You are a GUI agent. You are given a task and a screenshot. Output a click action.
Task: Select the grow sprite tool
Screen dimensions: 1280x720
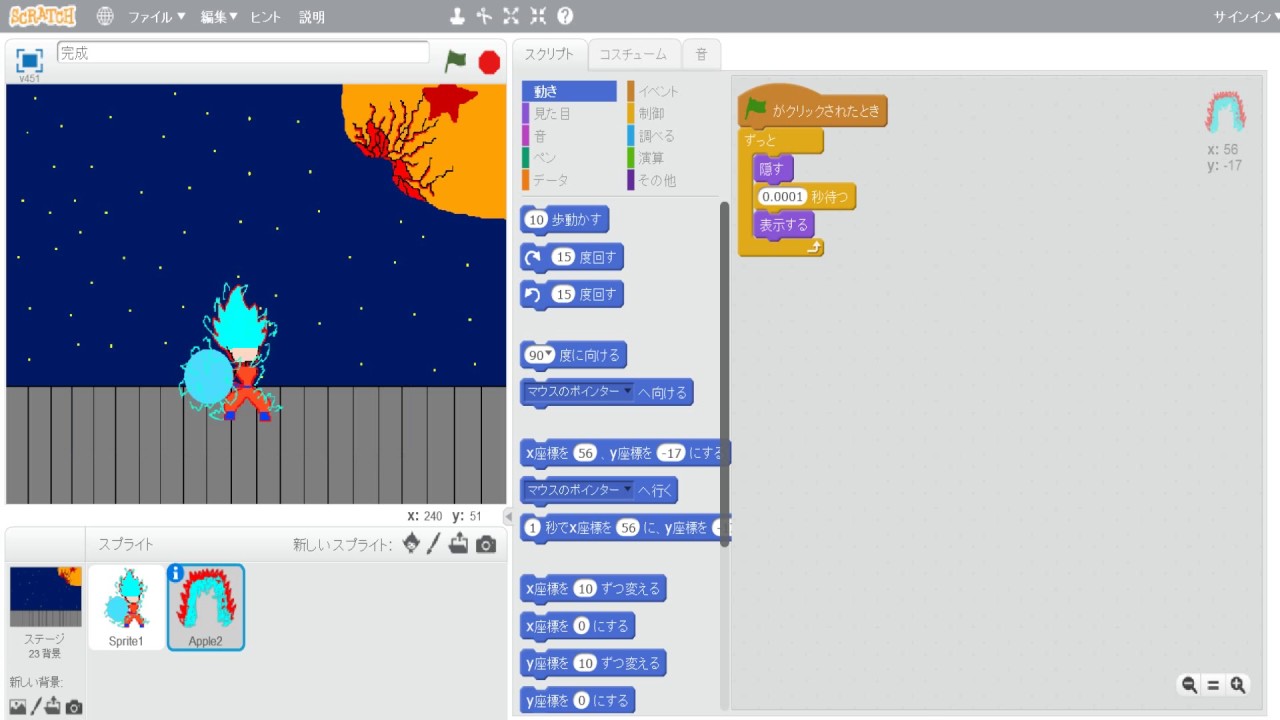(511, 16)
